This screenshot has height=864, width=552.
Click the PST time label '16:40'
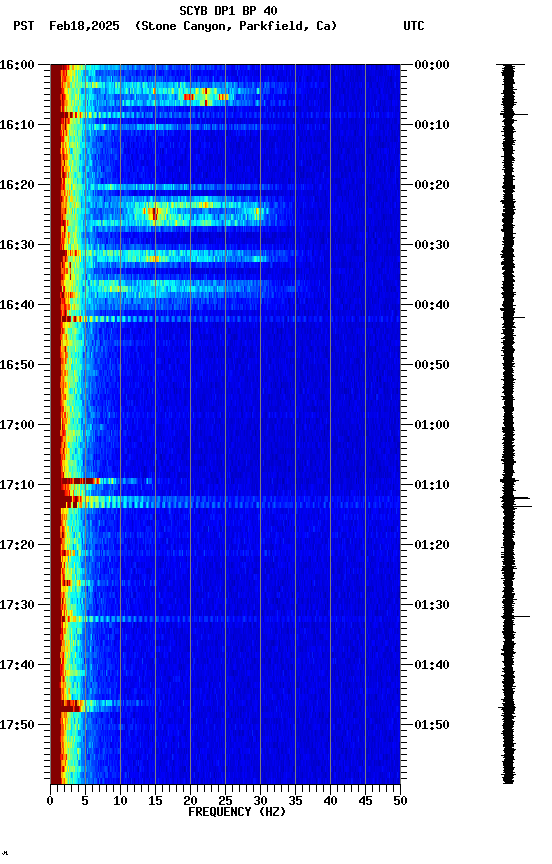[x=17, y=305]
